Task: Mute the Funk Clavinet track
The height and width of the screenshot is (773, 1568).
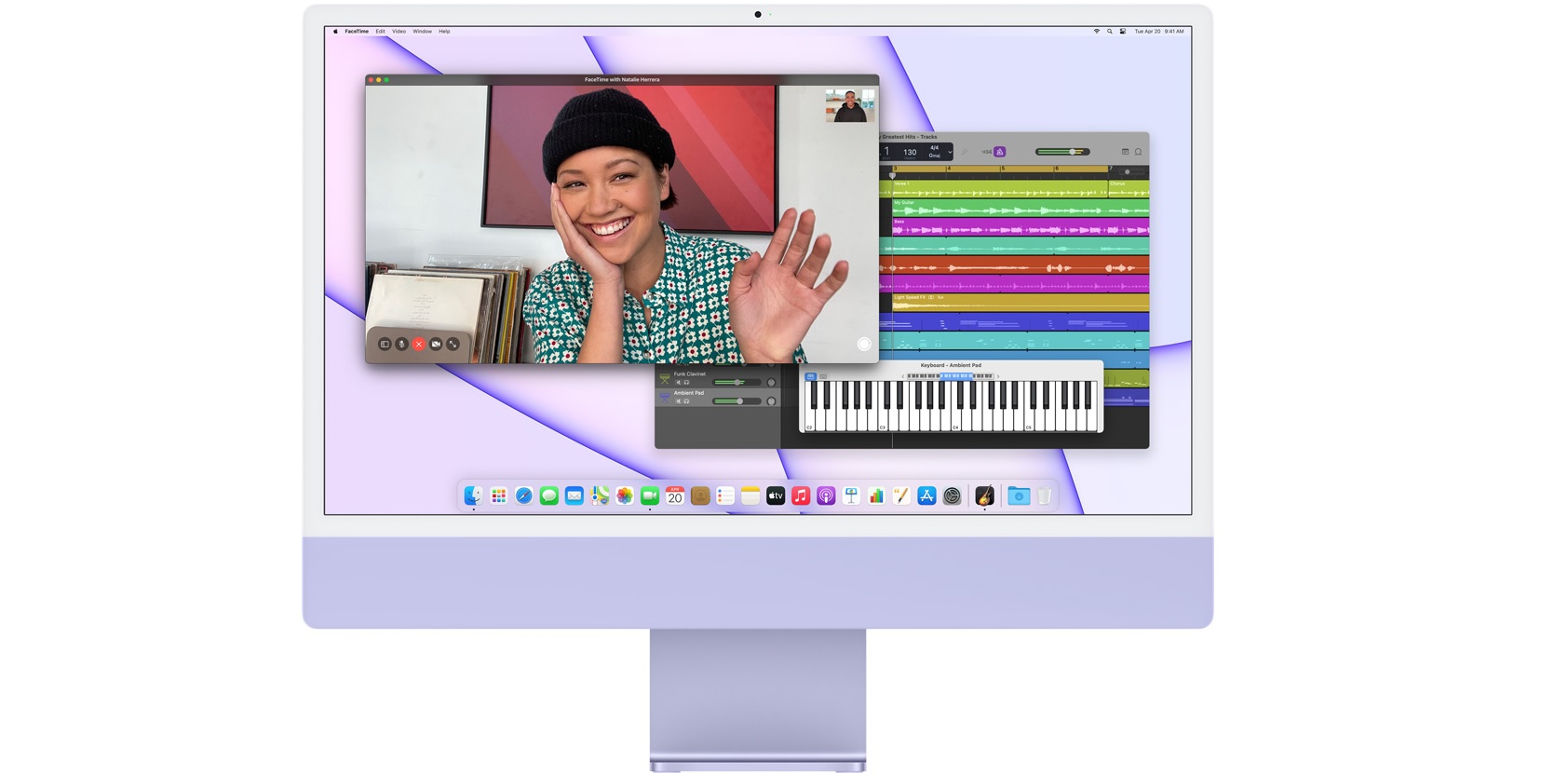Action: [678, 383]
